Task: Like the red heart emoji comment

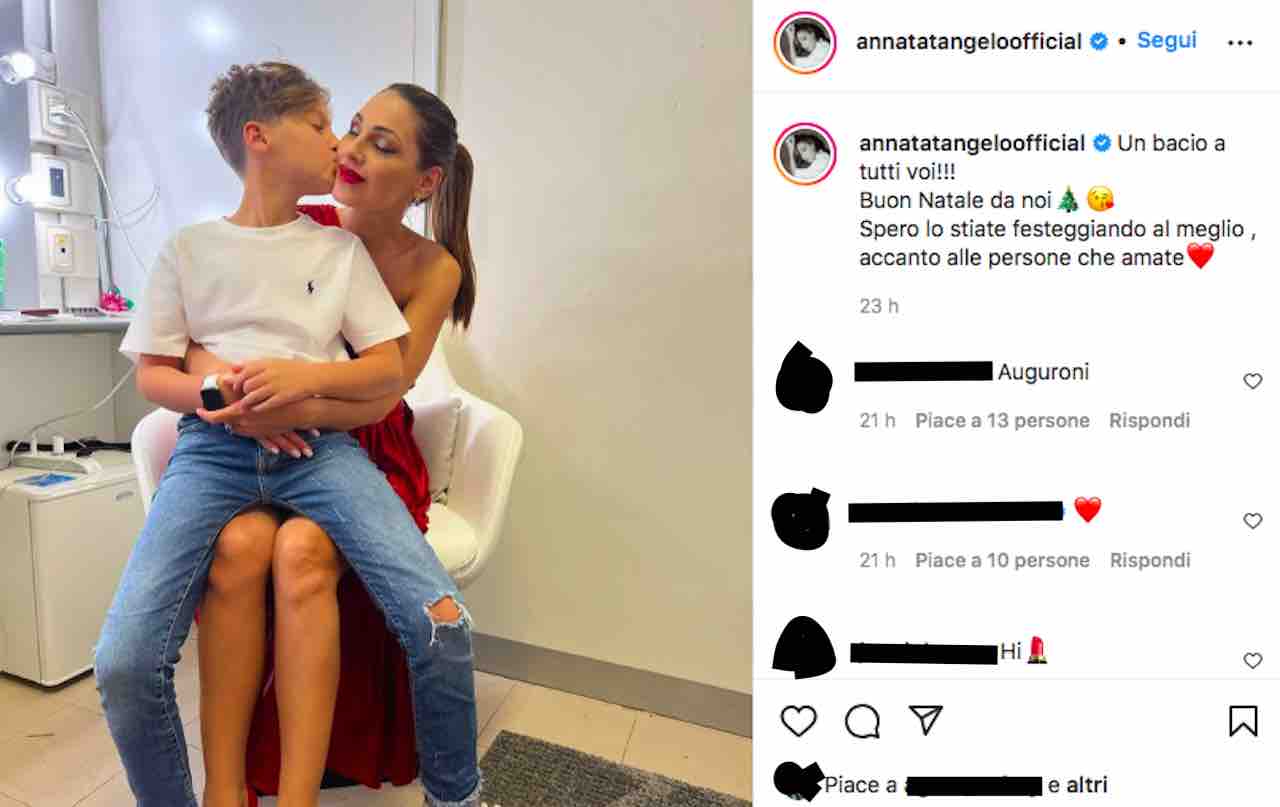Action: [x=1252, y=521]
